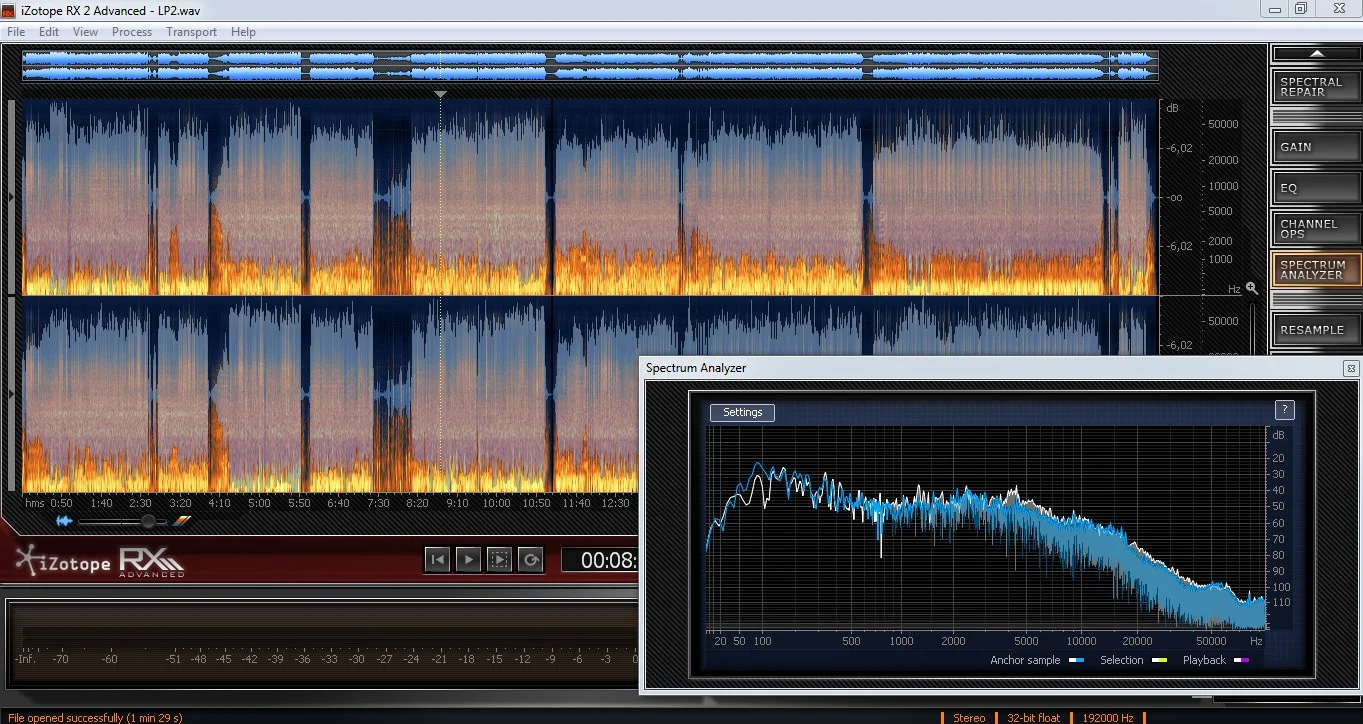Open the View menu

point(86,32)
